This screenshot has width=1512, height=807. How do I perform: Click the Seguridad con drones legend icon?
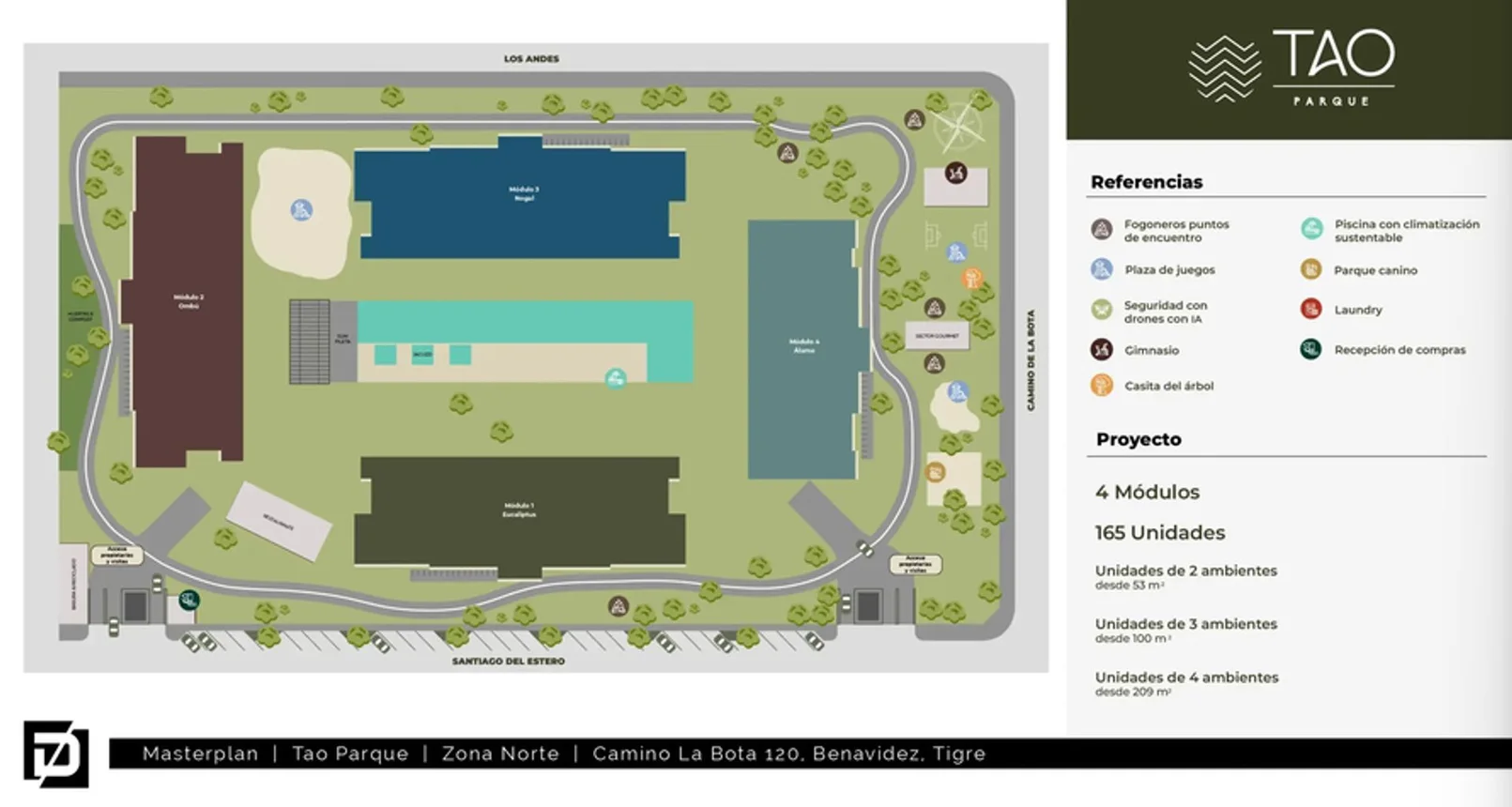[x=1102, y=310]
